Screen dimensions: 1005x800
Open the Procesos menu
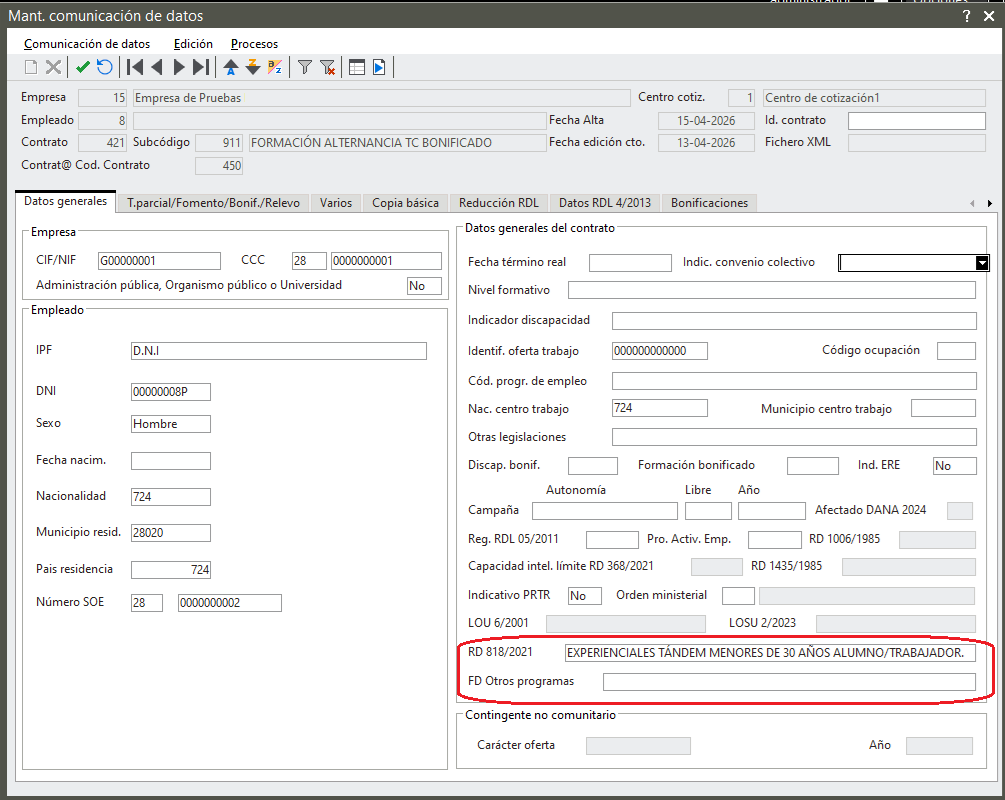tap(254, 44)
